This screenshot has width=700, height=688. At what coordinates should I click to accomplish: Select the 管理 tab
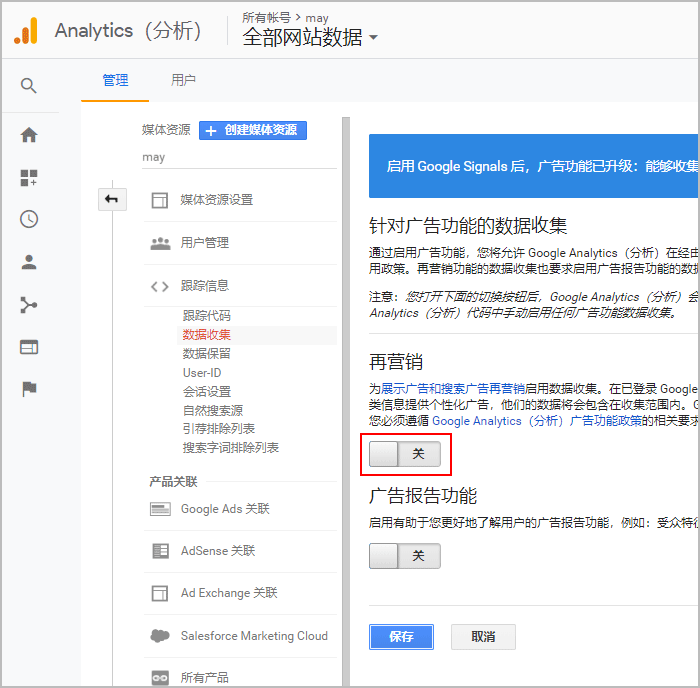(x=115, y=80)
